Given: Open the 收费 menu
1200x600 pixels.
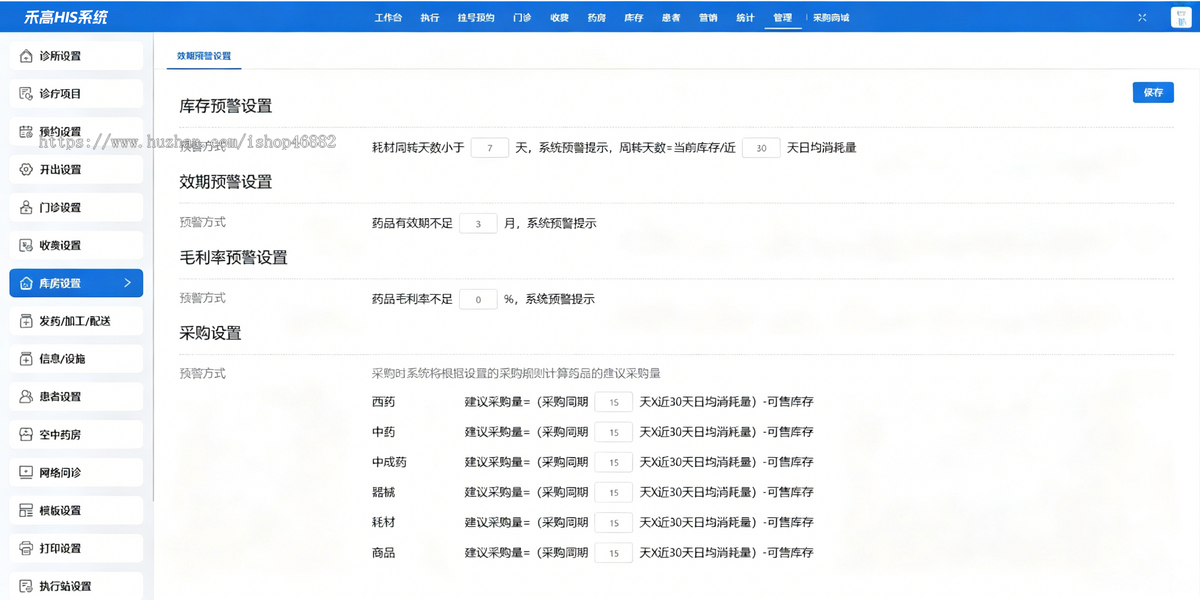Looking at the screenshot, I should coord(559,18).
